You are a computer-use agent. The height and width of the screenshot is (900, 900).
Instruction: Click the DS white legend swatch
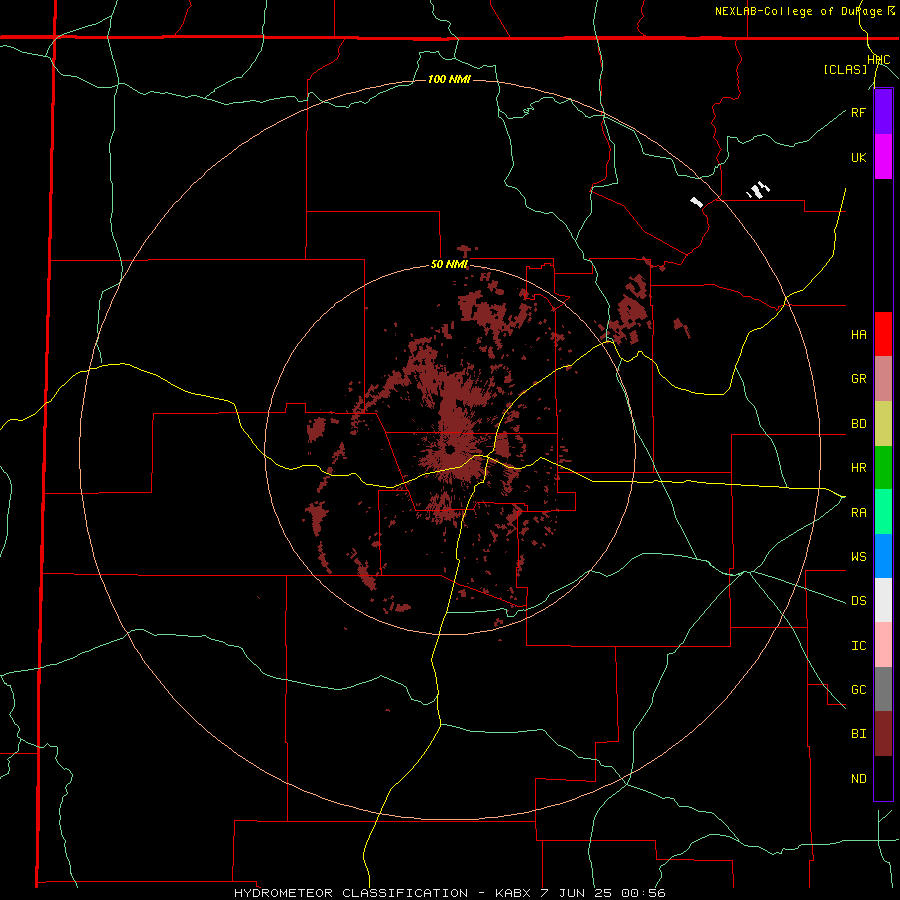(883, 600)
